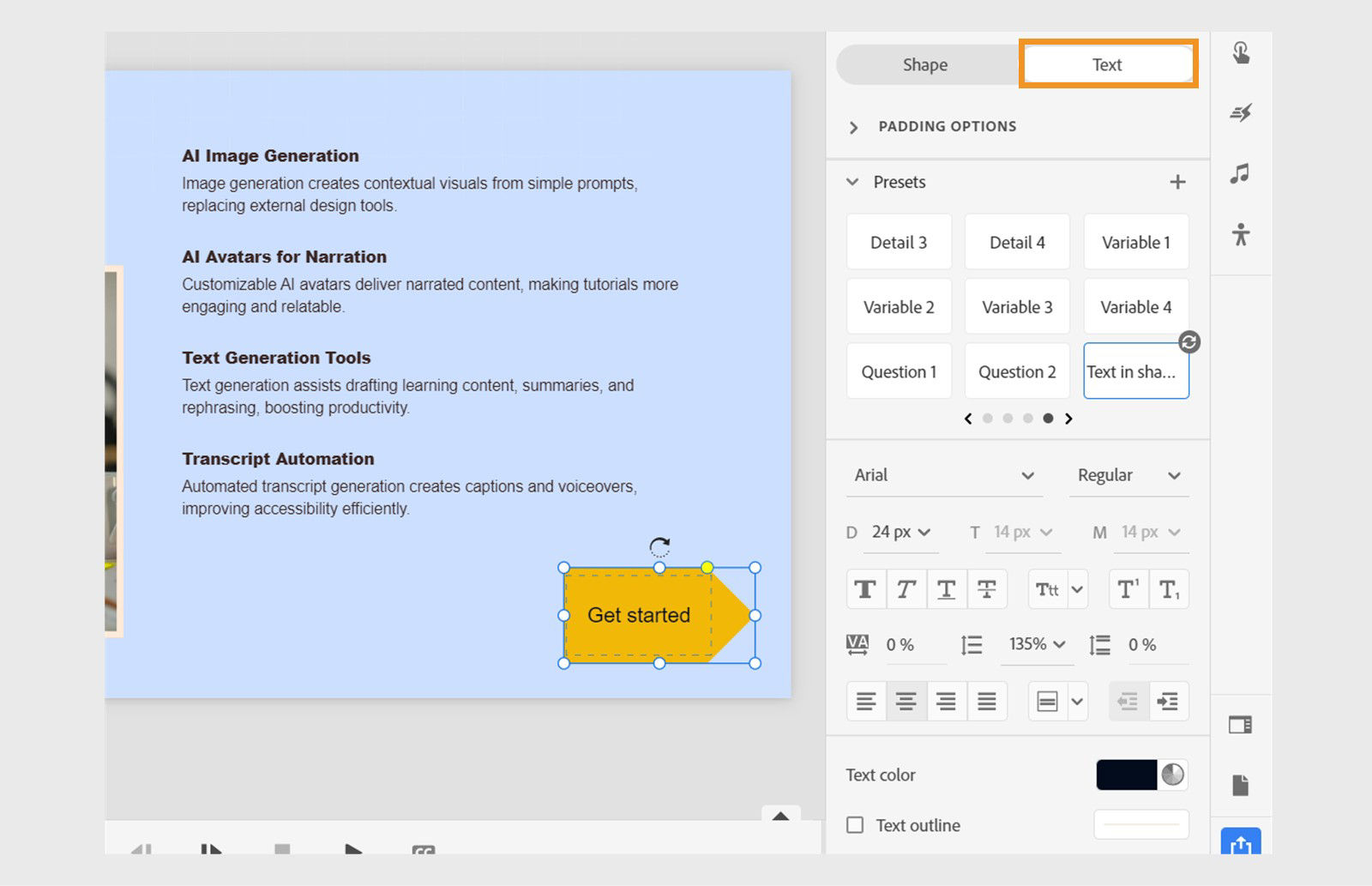The image size is (1372, 886).
Task: Underline the selected text
Action: click(946, 589)
